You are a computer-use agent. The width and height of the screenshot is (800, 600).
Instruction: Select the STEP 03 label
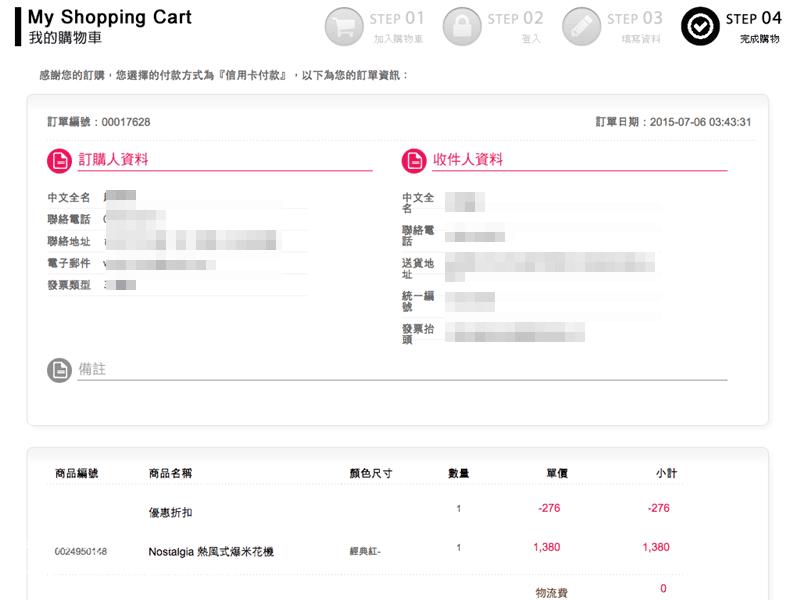[635, 19]
